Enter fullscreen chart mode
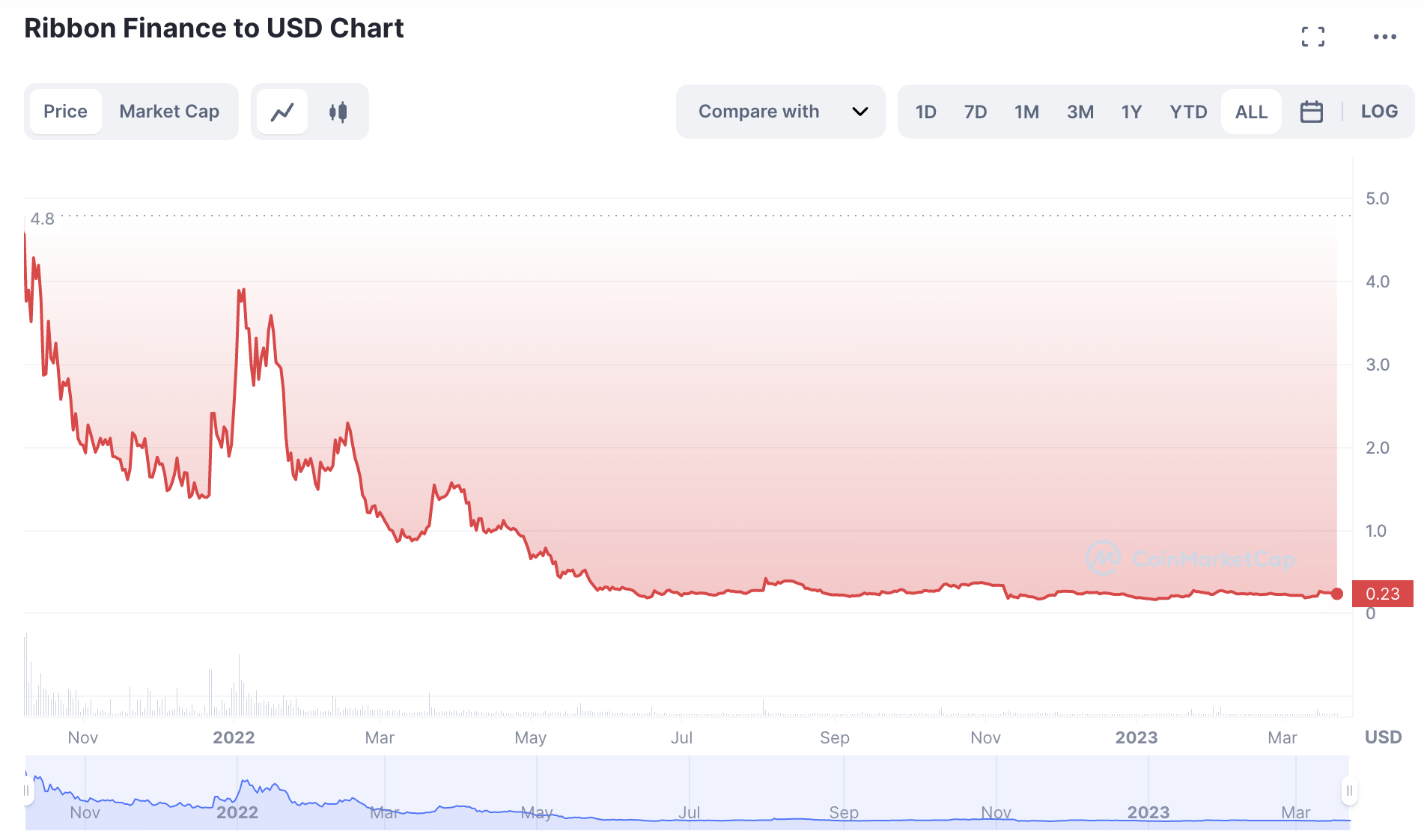Screen dimensions: 1424x840 (x=1312, y=37)
